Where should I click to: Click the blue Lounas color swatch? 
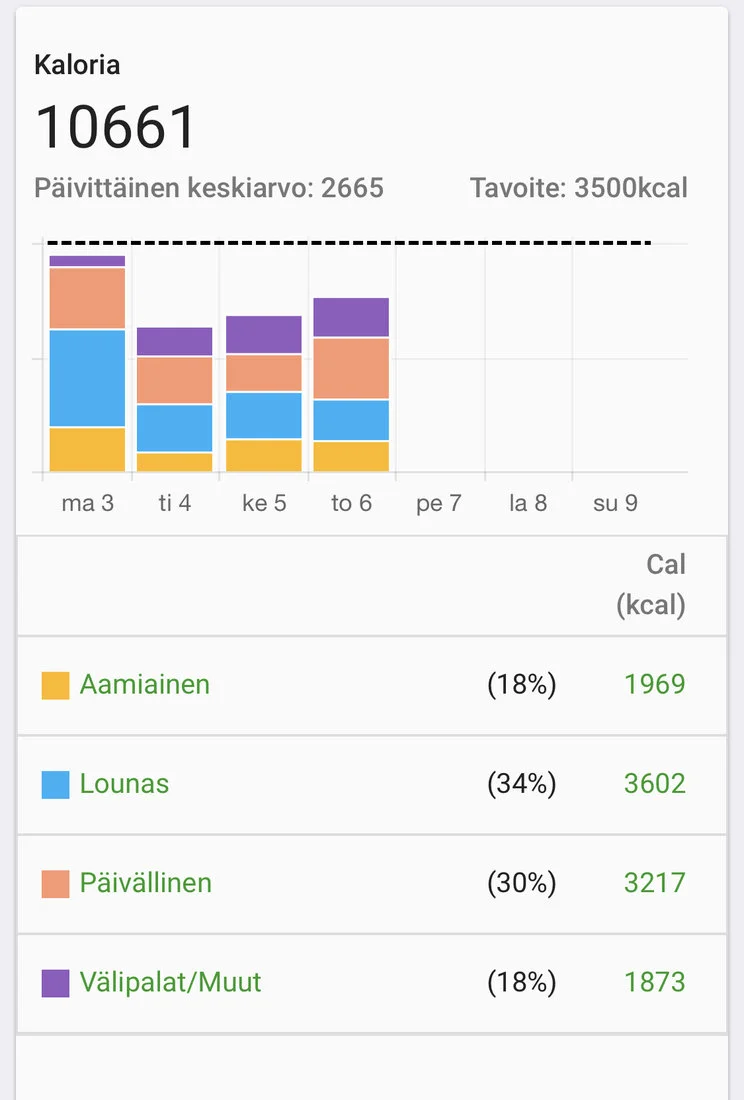coord(55,784)
